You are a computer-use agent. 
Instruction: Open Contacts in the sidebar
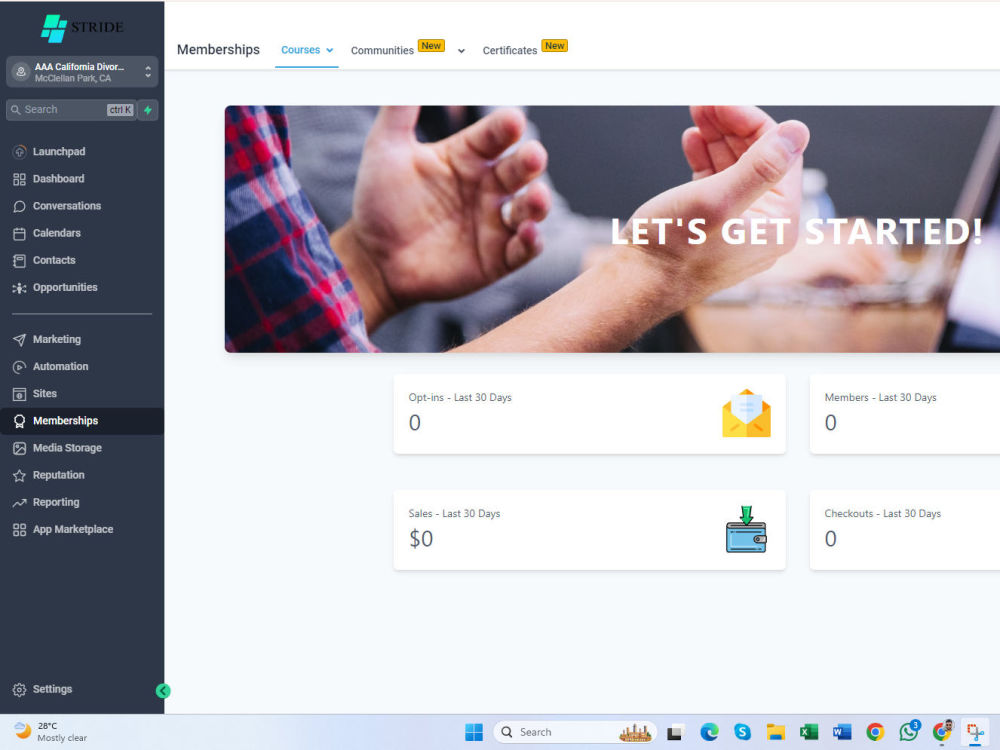(54, 260)
